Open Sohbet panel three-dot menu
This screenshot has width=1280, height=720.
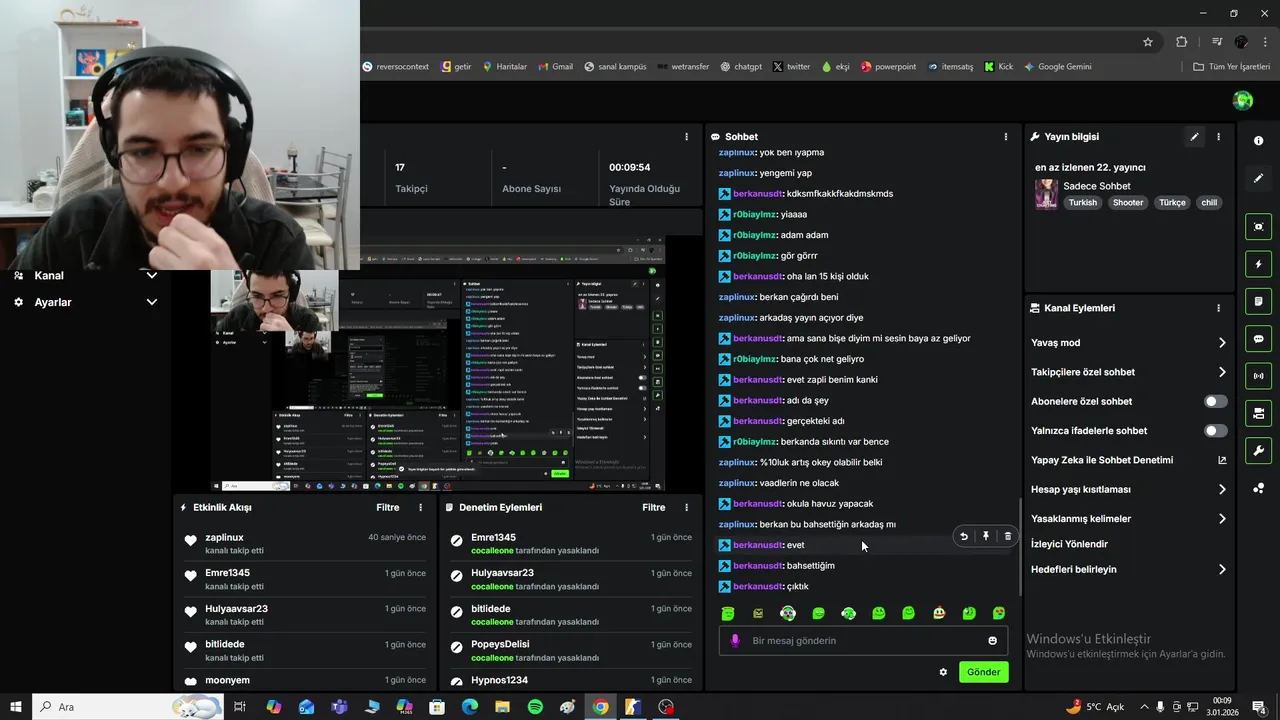[x=1006, y=137]
